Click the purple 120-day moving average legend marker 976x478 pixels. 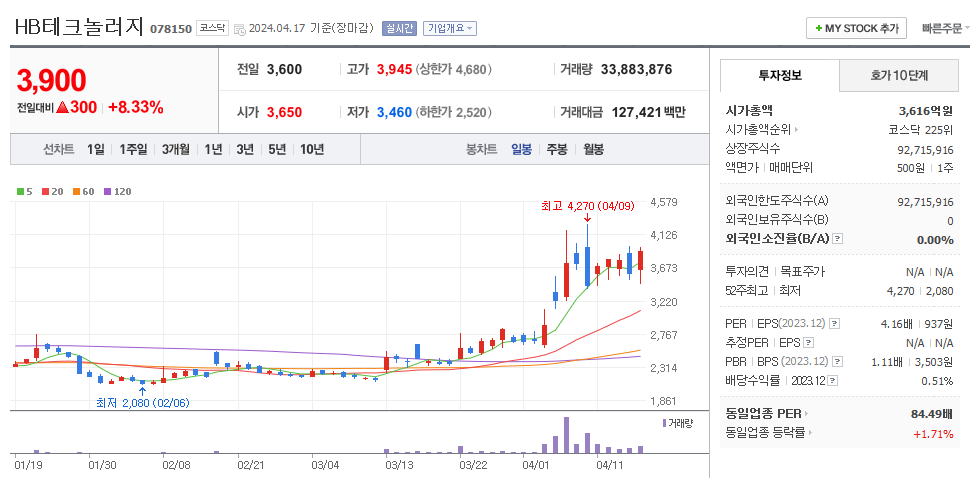click(107, 192)
